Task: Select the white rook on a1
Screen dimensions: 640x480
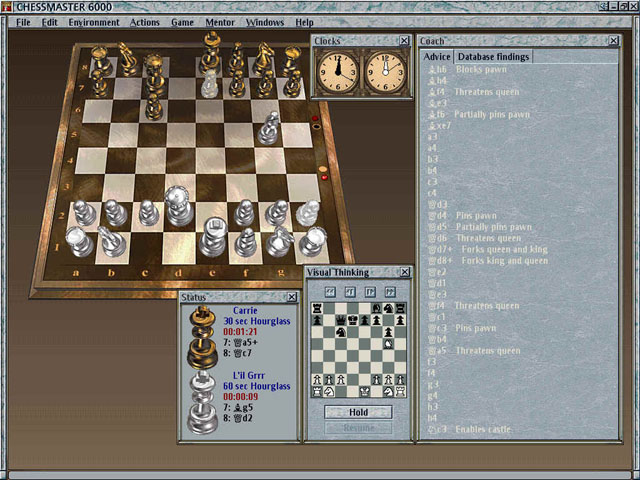Action: (x=79, y=242)
